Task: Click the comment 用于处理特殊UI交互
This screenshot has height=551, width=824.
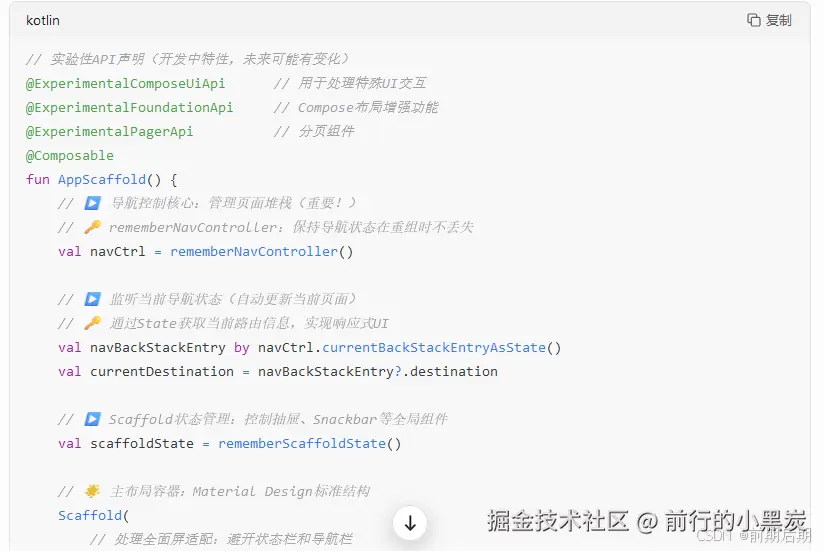Action: 350,84
